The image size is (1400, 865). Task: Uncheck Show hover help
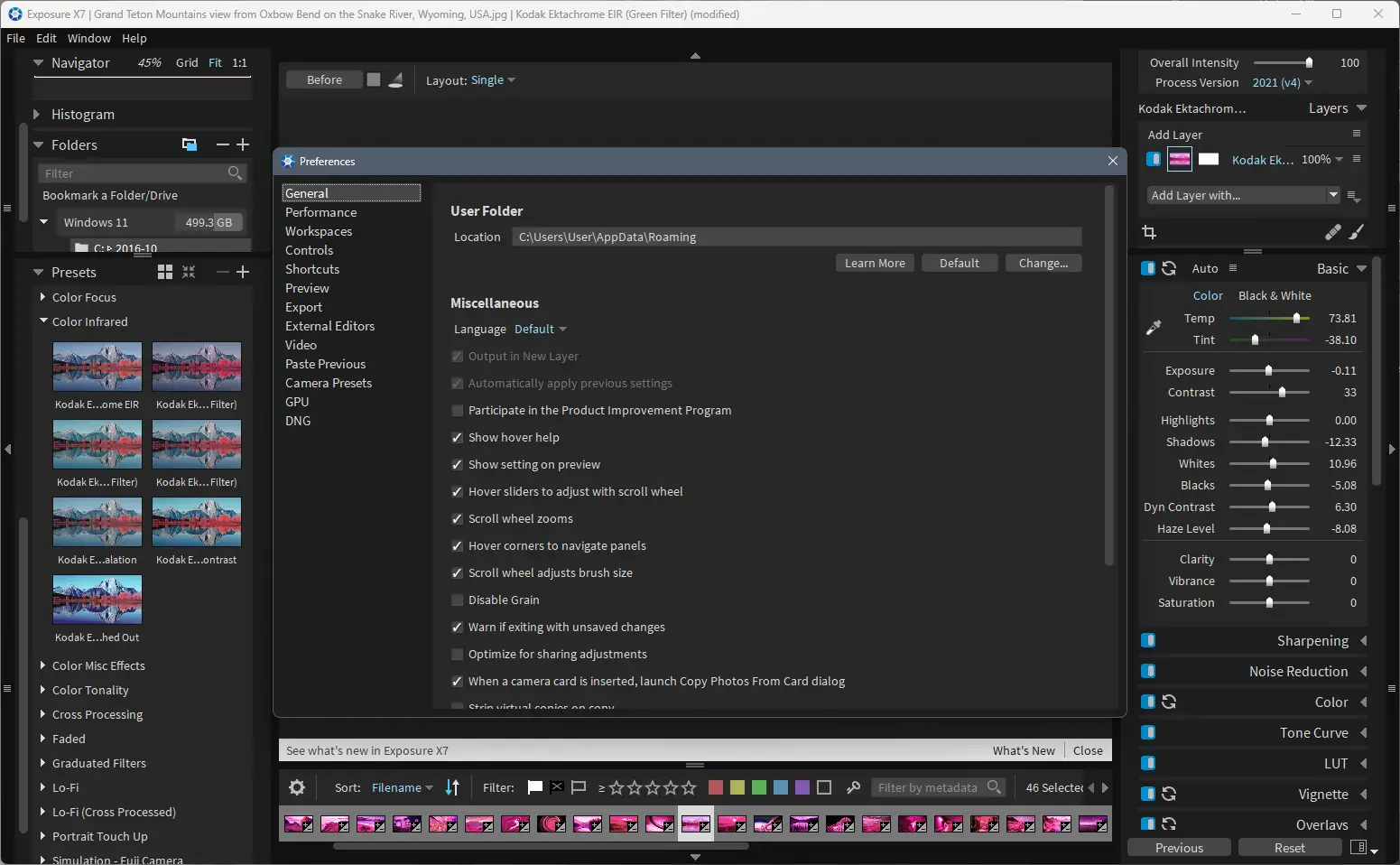click(457, 437)
